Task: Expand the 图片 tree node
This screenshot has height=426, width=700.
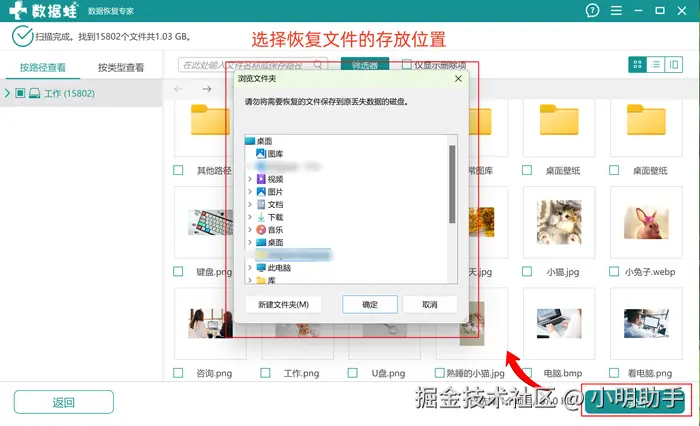Action: pos(250,192)
